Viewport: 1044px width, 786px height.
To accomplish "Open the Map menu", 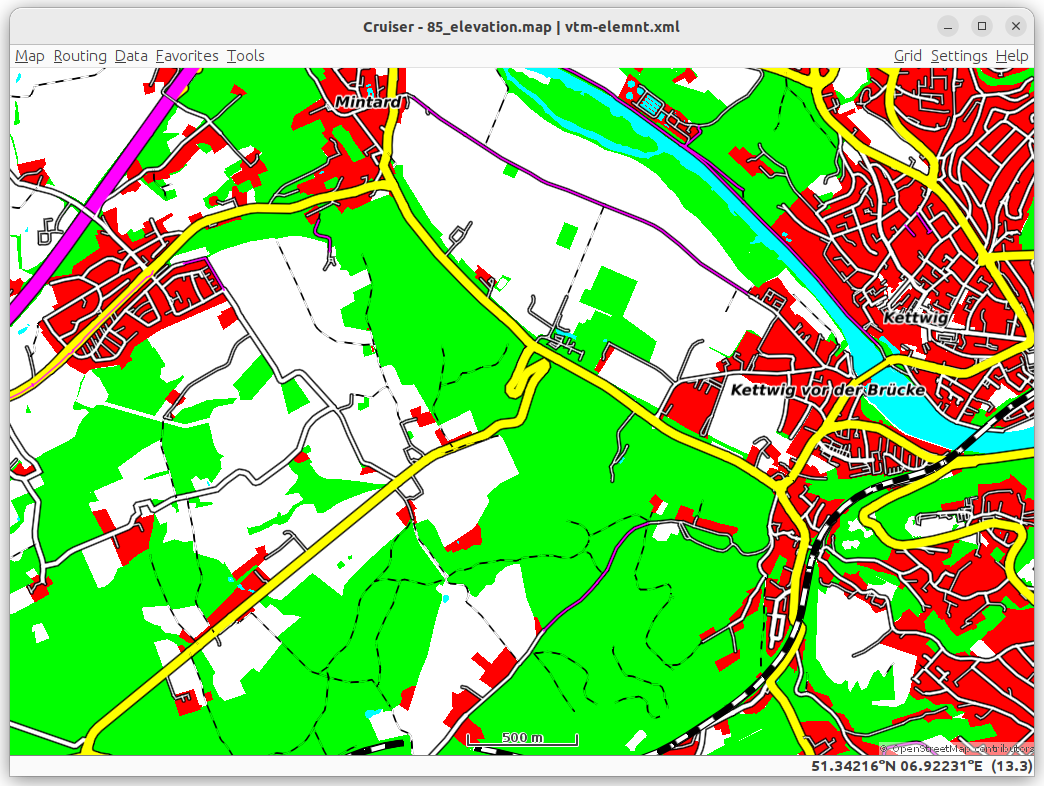I will (x=29, y=56).
